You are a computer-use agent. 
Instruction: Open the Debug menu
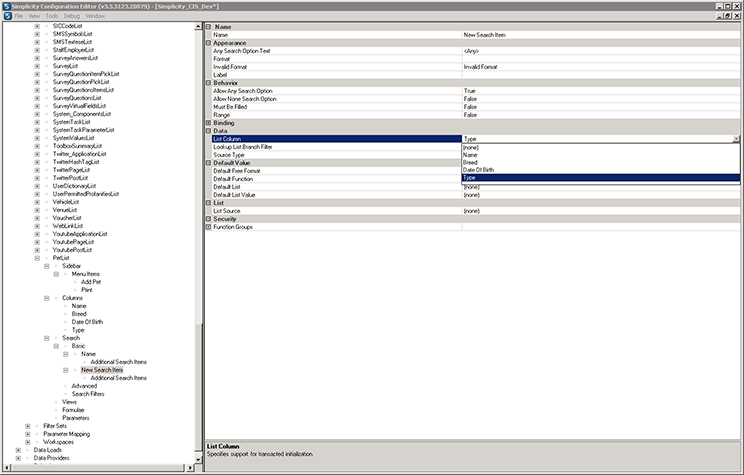(72, 16)
